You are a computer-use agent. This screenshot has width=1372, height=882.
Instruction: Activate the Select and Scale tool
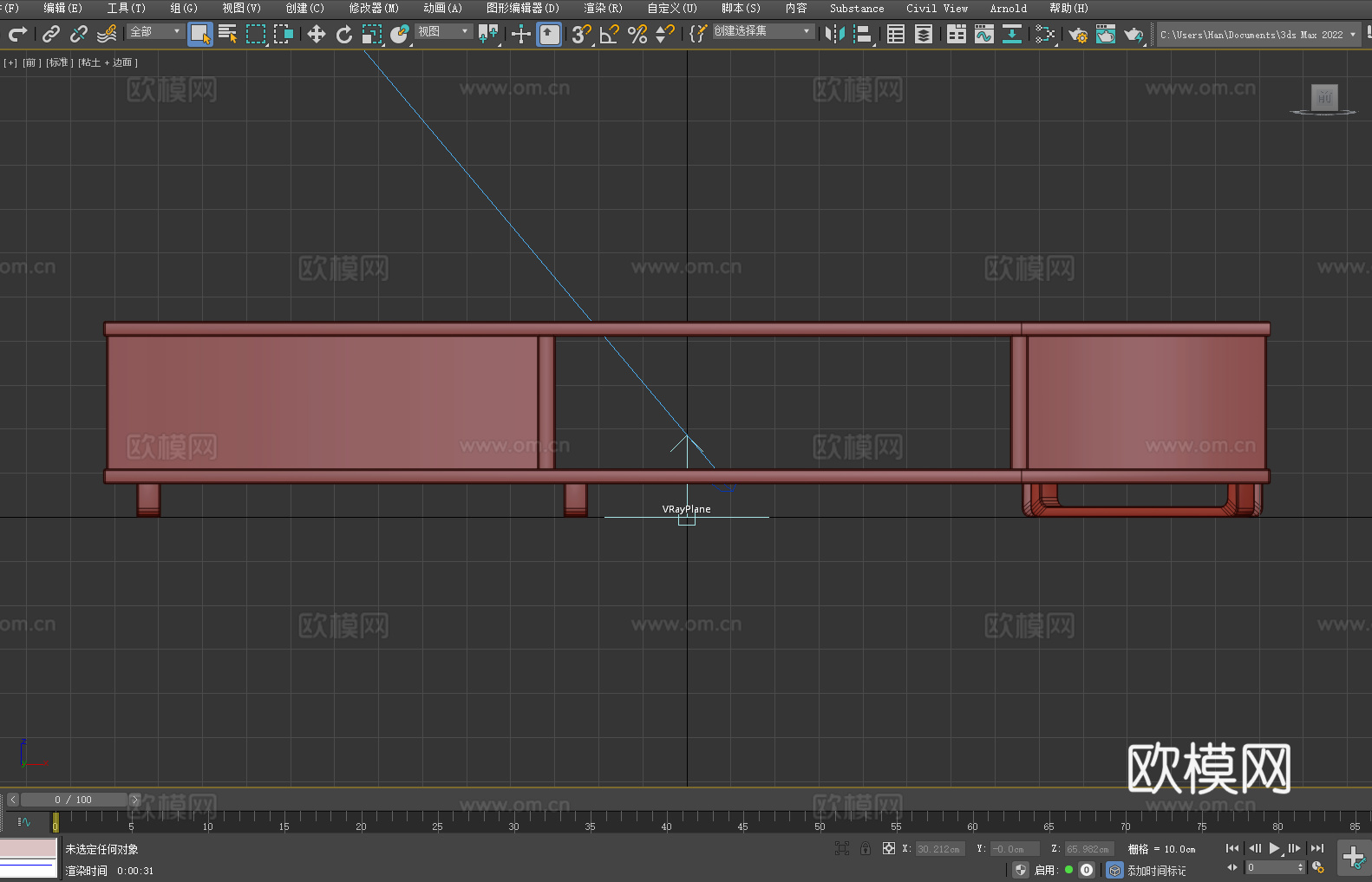[372, 34]
